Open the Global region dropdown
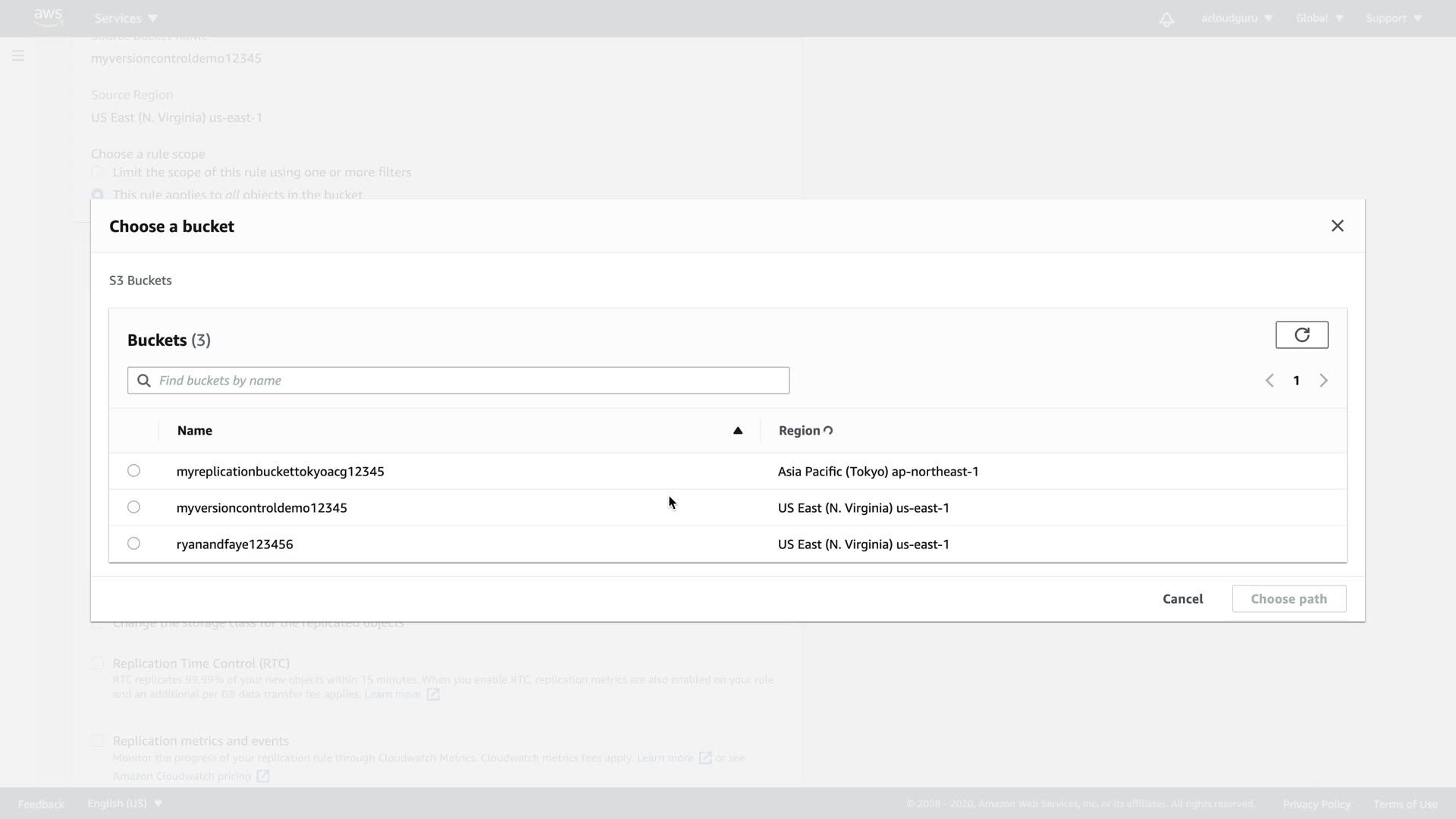The image size is (1456, 819). (x=1319, y=18)
